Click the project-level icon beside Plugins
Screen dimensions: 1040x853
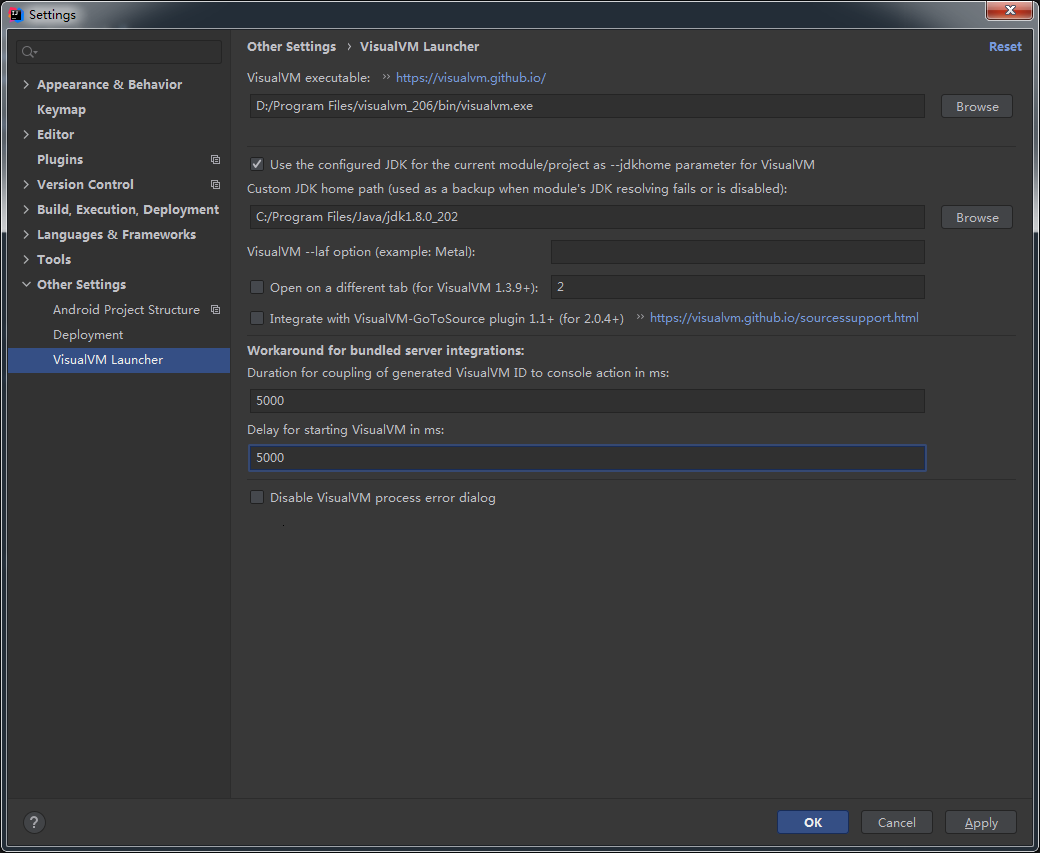pos(216,159)
